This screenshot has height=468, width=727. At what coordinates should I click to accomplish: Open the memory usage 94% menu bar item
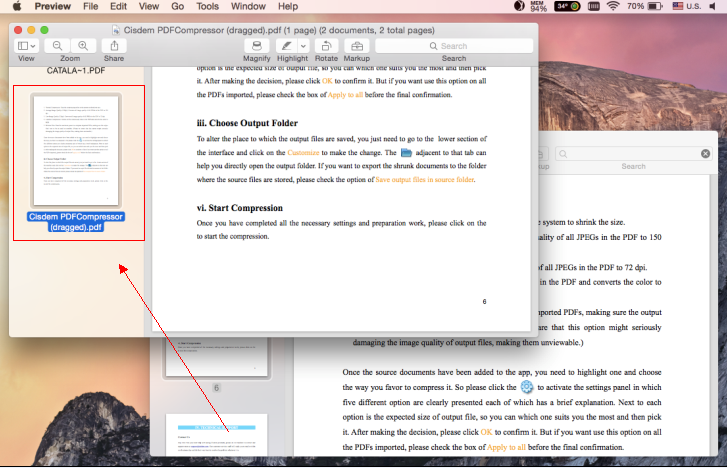(538, 6)
